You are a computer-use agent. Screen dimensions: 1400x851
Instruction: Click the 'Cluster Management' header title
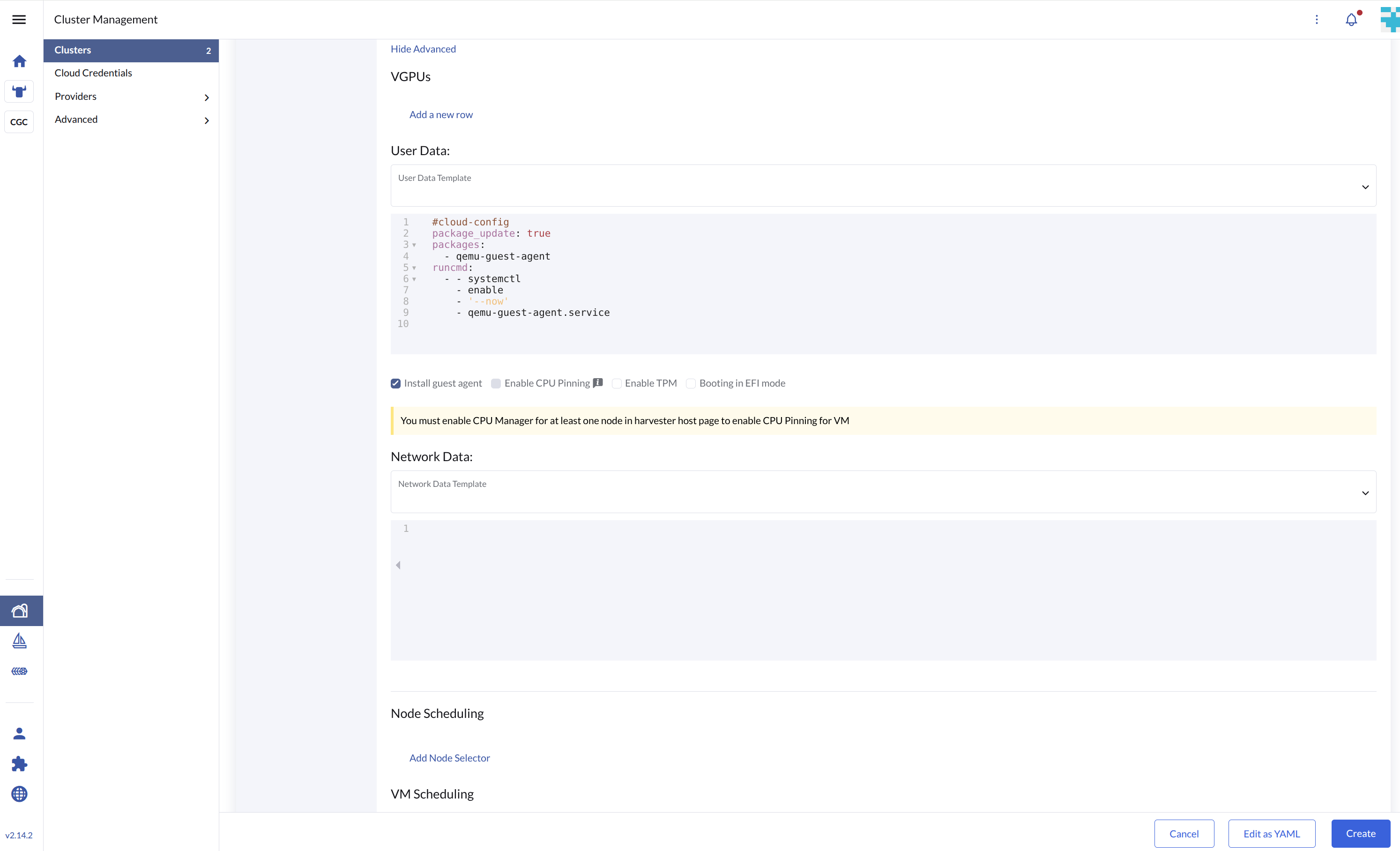tap(106, 19)
